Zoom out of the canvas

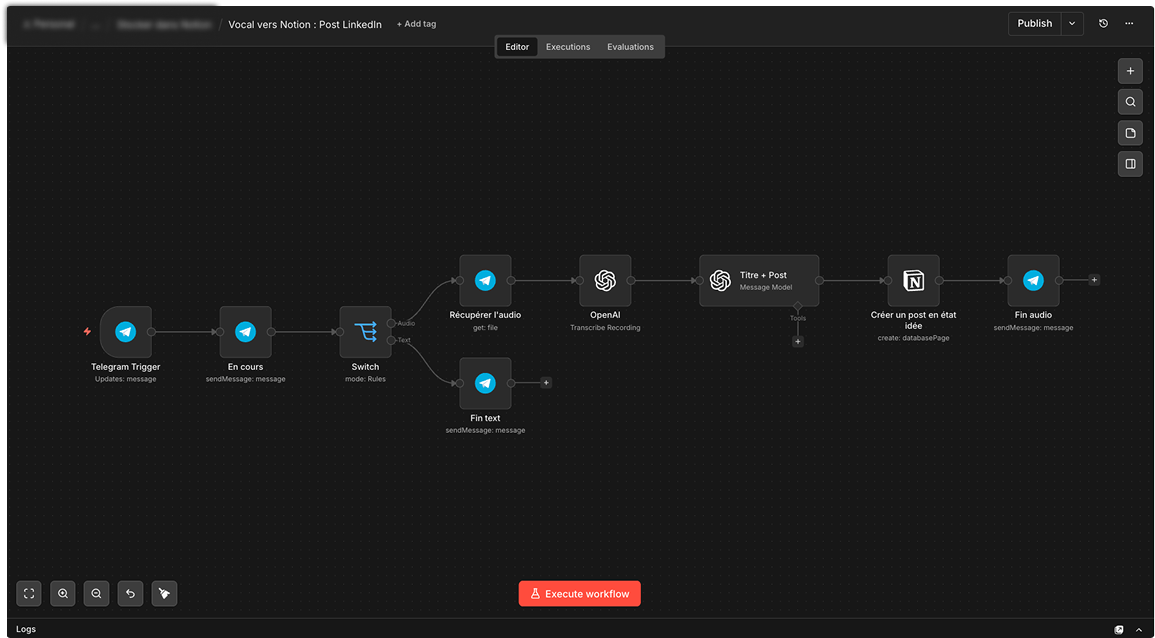pos(96,593)
